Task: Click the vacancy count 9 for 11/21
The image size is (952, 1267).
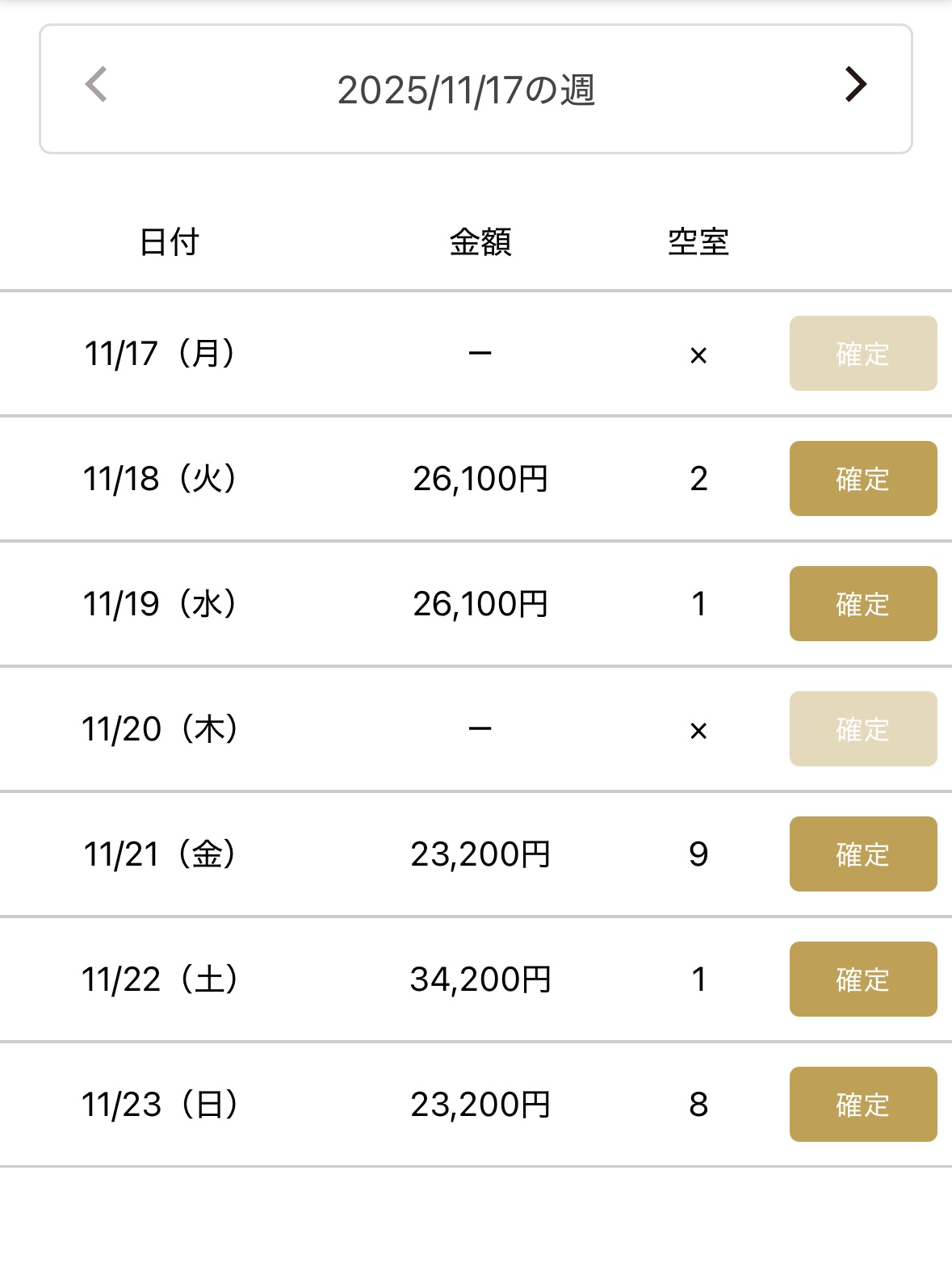Action: [x=698, y=854]
